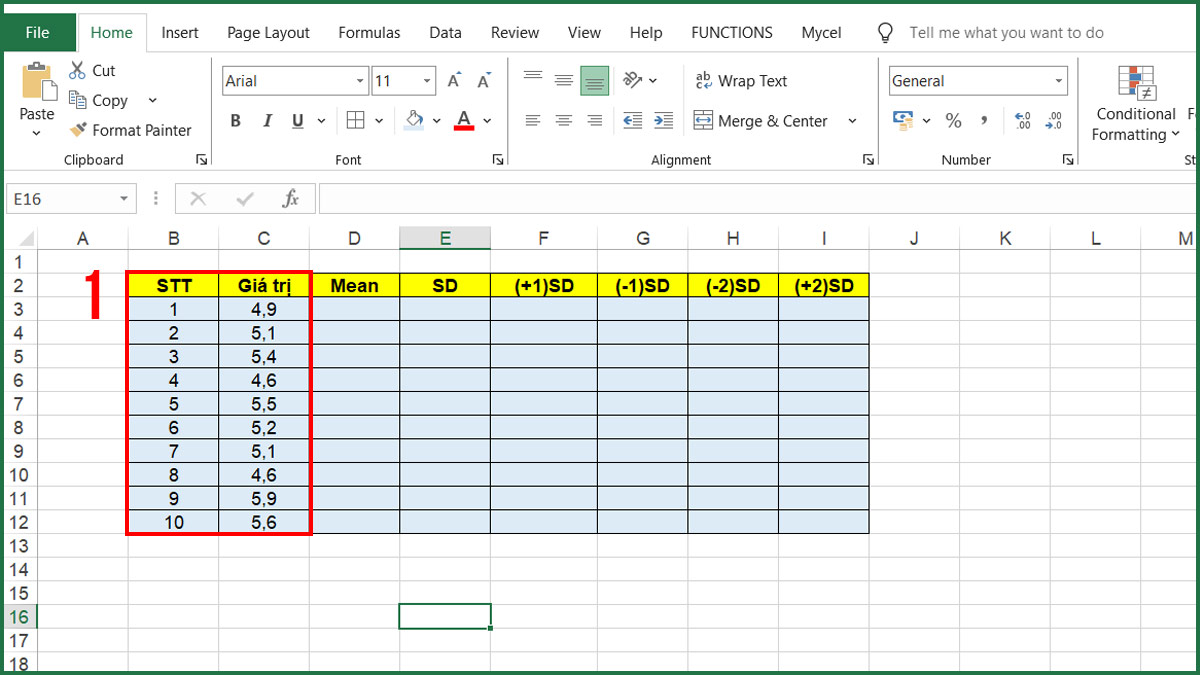Switch to the Formulas ribbon tab
This screenshot has width=1200, height=675.
coord(369,32)
